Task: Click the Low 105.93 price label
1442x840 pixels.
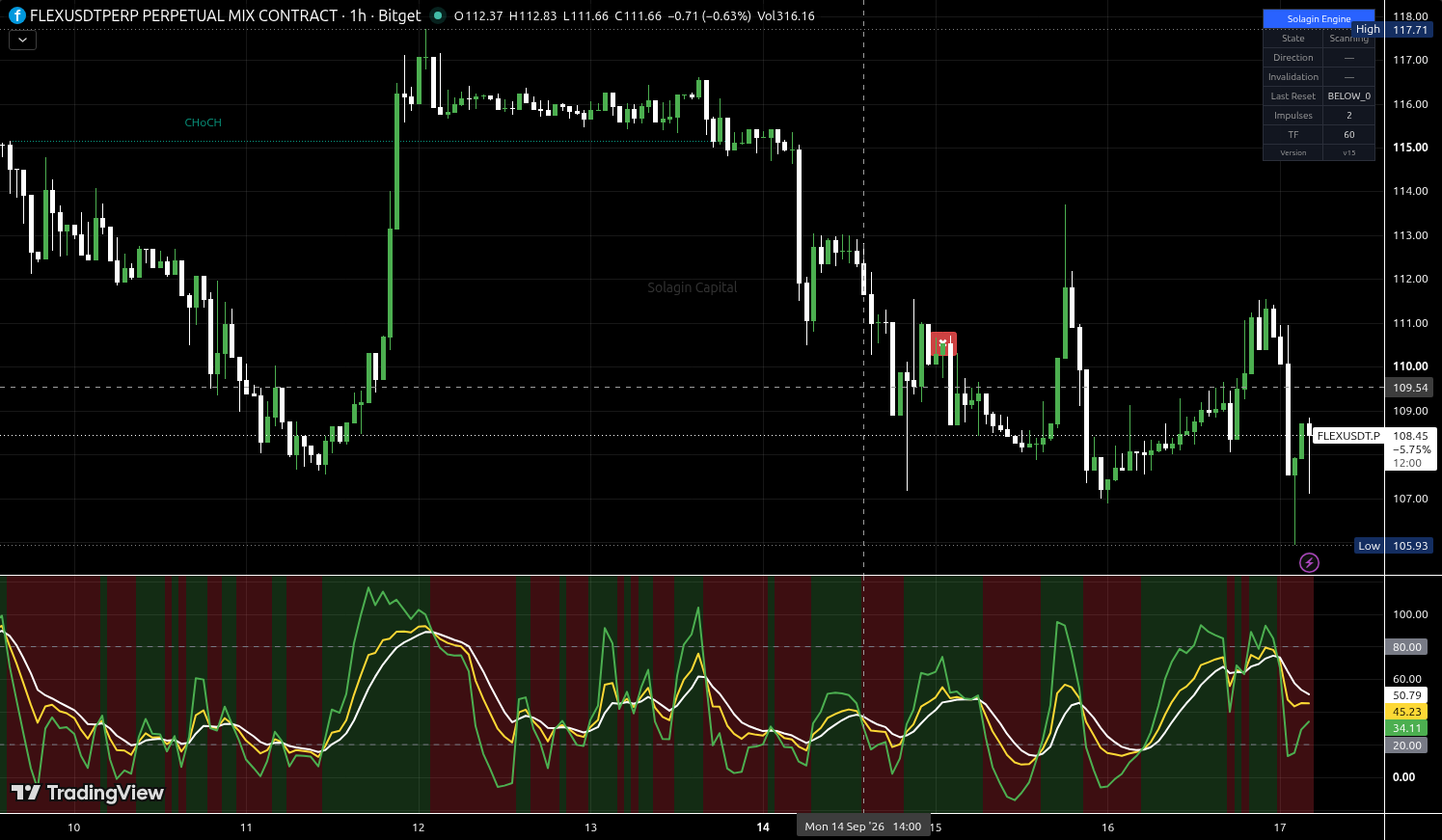Action: [1394, 546]
